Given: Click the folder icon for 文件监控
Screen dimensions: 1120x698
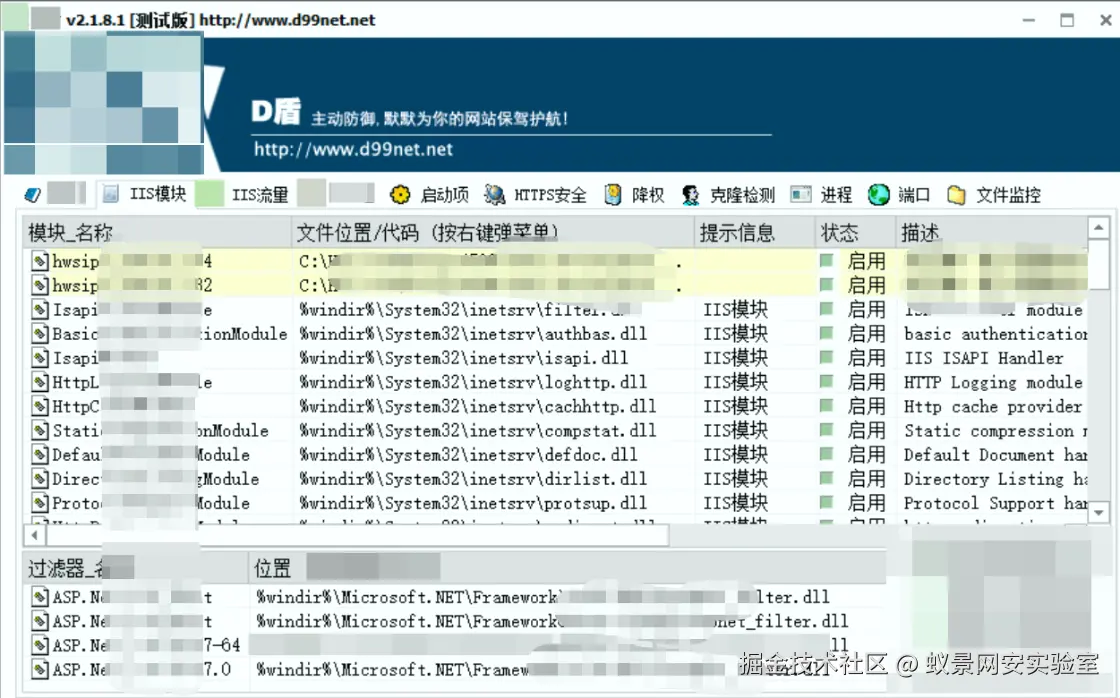Looking at the screenshot, I should (x=956, y=194).
